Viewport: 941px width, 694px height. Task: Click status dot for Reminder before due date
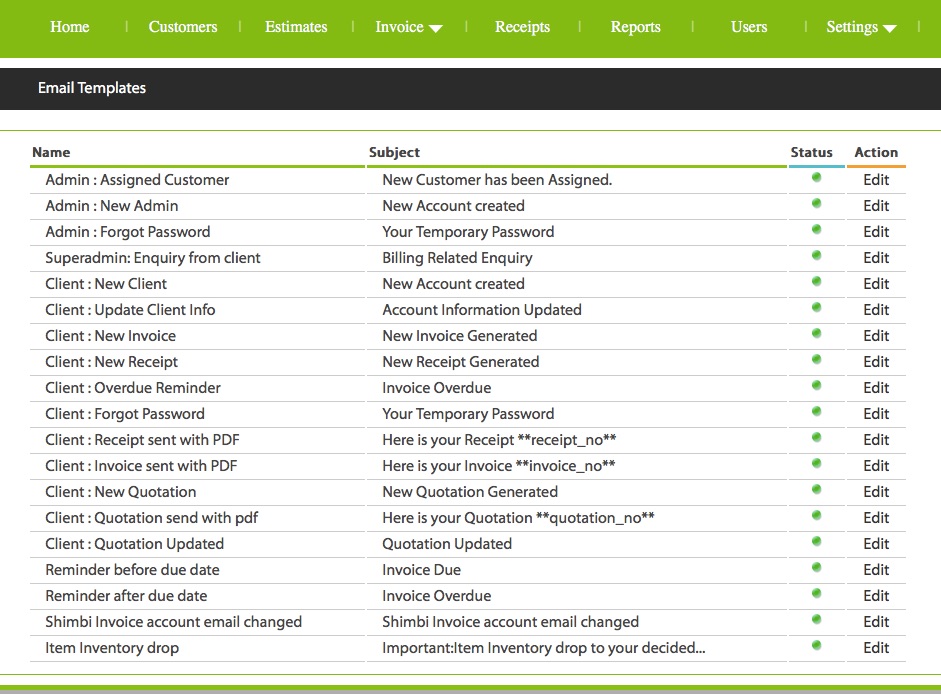816,568
